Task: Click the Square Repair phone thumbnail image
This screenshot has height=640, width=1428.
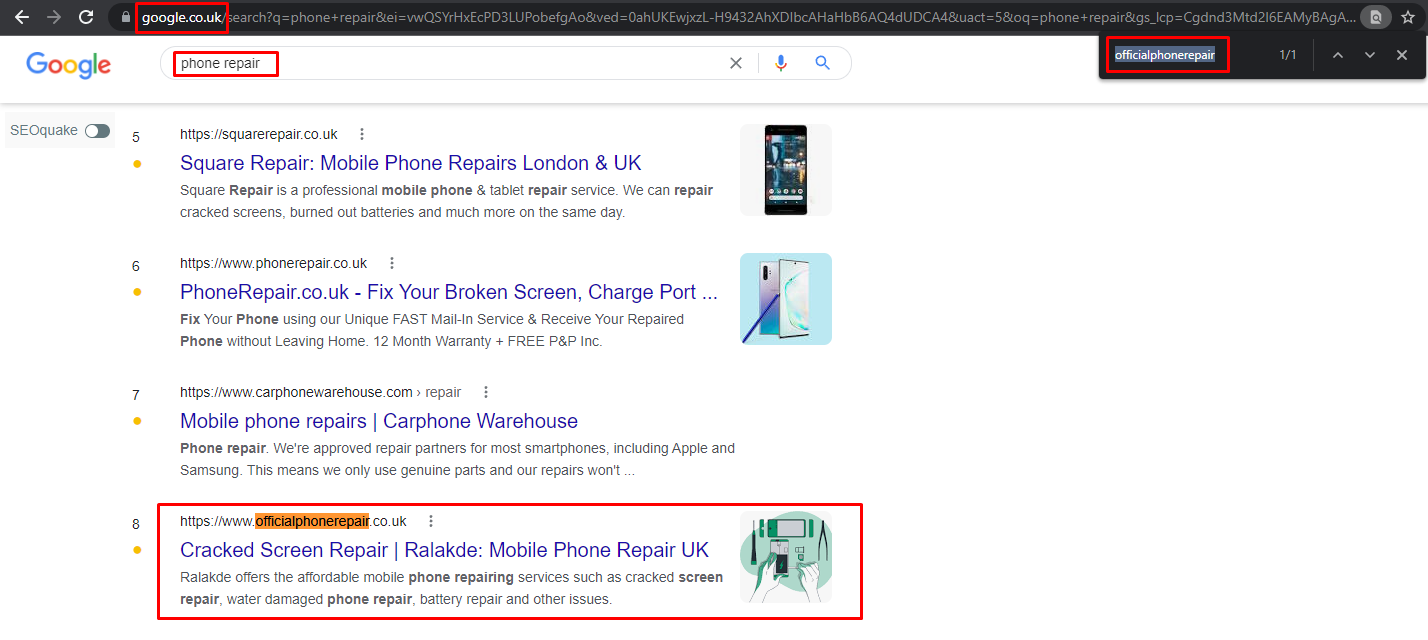Action: click(x=785, y=170)
